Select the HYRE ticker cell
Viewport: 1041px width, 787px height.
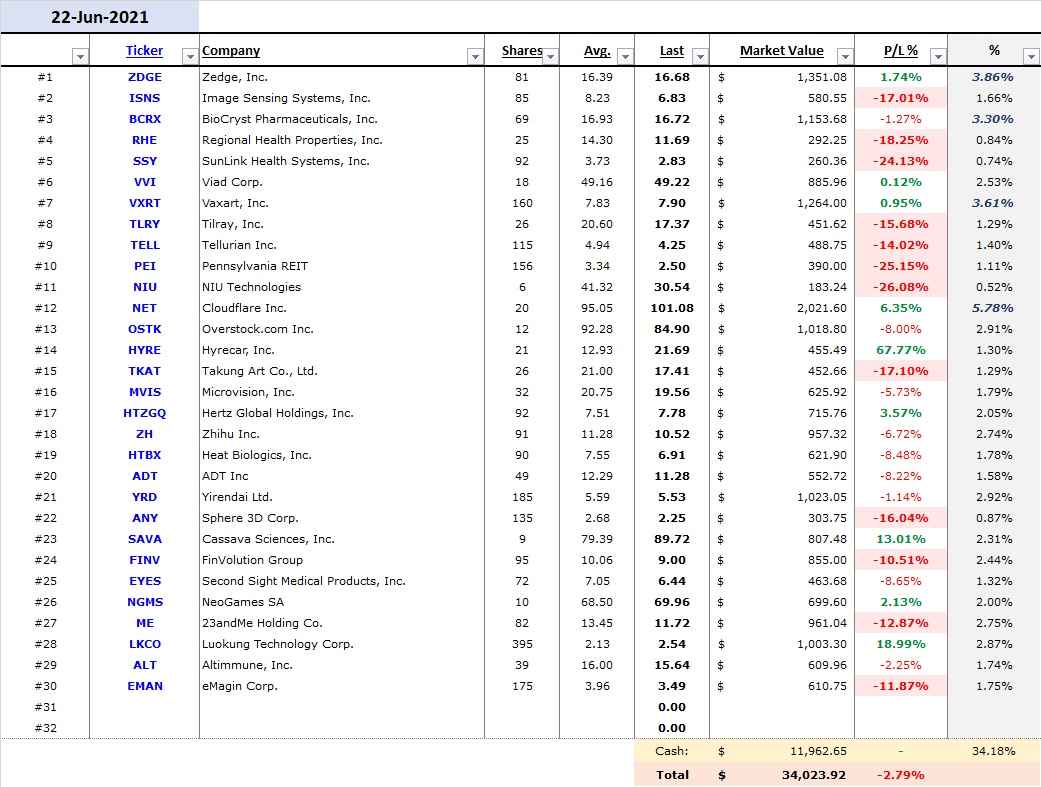(145, 350)
